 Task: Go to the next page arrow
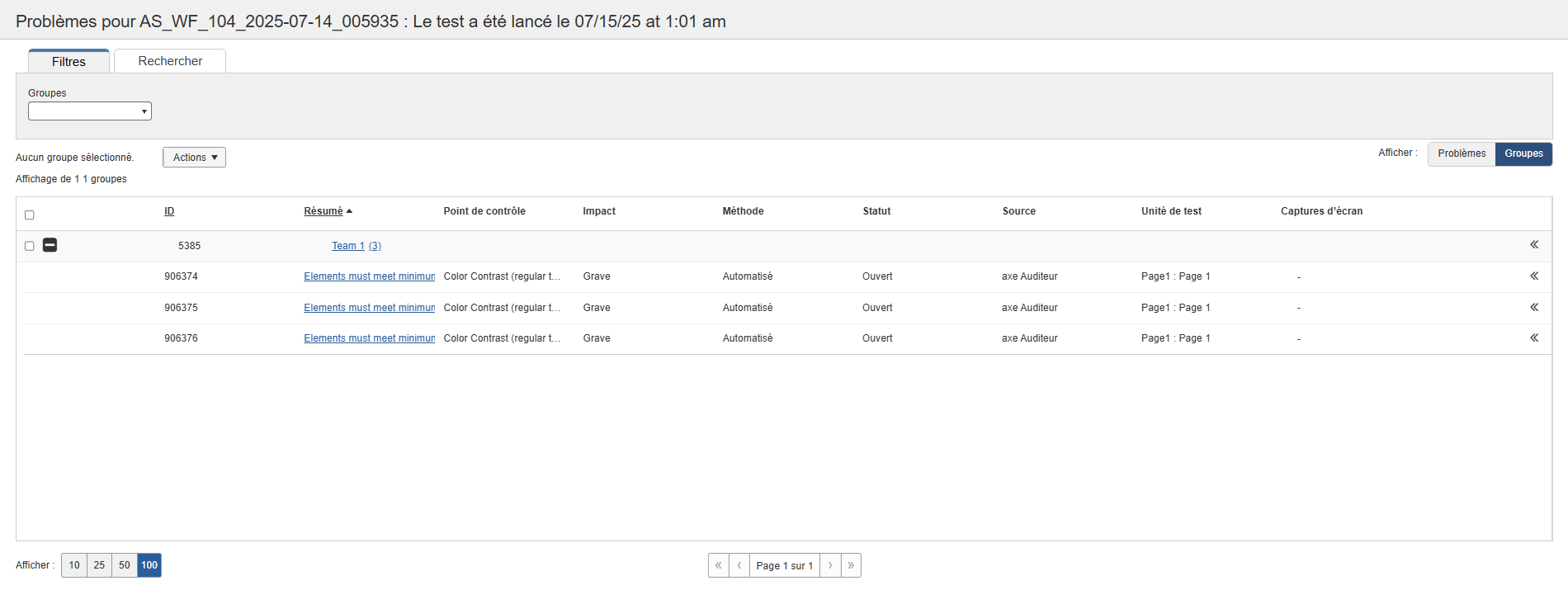coord(830,565)
